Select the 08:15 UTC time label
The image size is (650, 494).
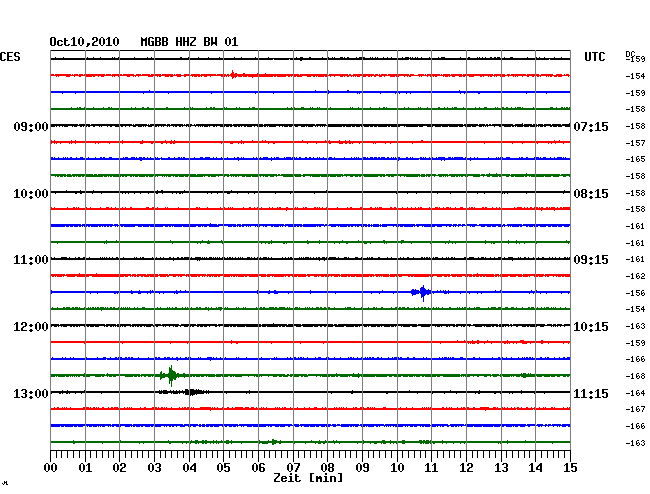[591, 194]
